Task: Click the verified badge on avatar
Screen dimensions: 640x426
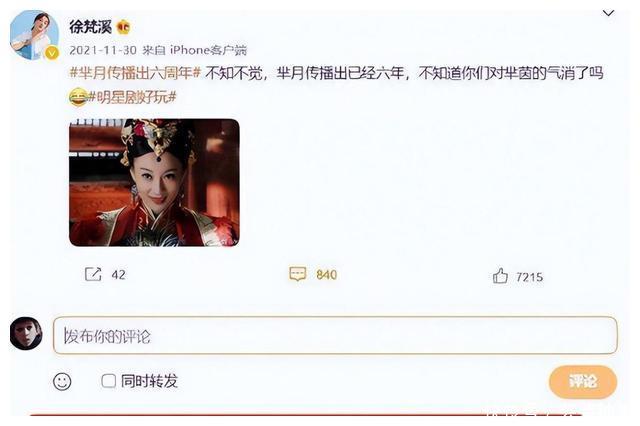Action: (x=52, y=53)
